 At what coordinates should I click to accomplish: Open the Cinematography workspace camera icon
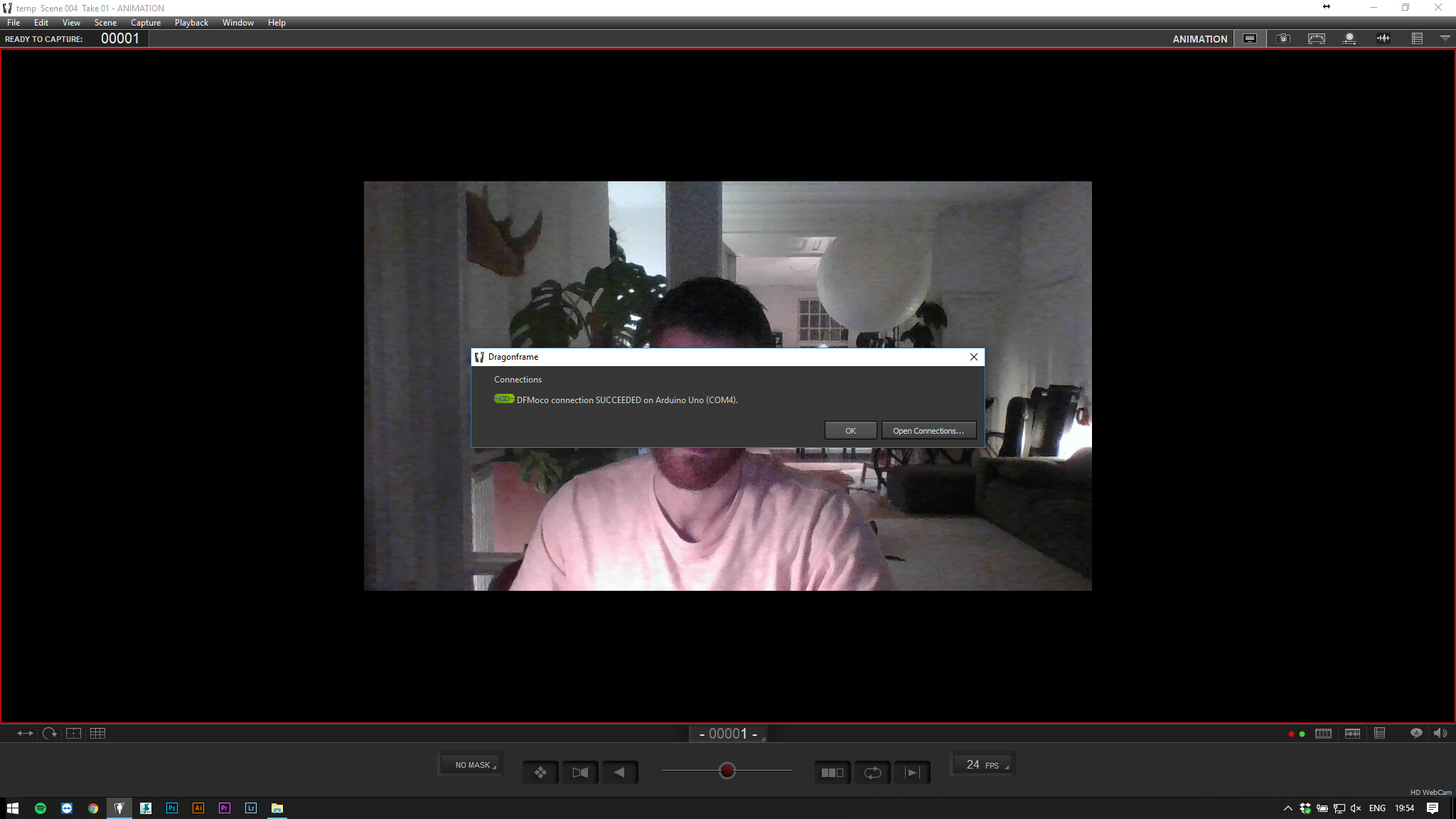click(x=1283, y=38)
